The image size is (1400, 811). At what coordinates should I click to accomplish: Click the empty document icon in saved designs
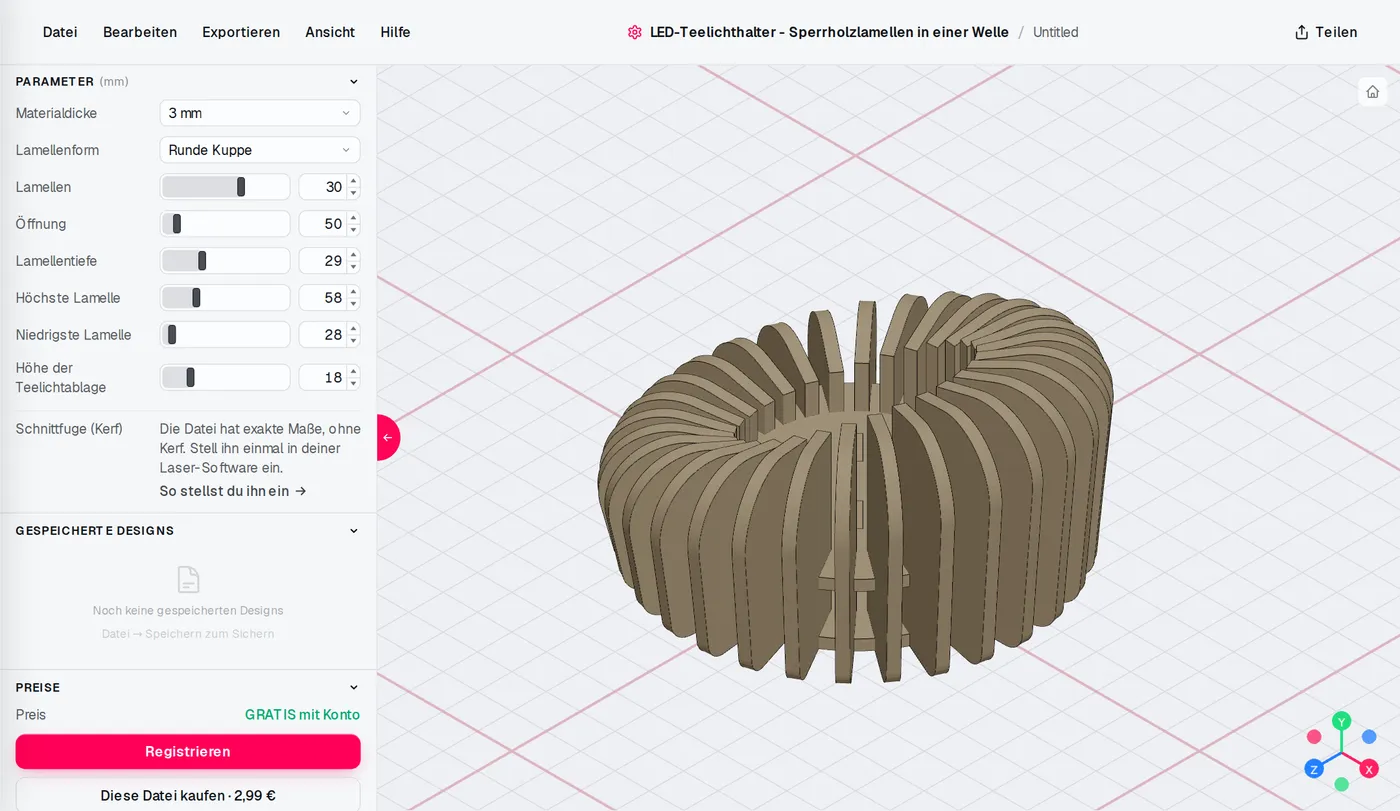pos(188,579)
